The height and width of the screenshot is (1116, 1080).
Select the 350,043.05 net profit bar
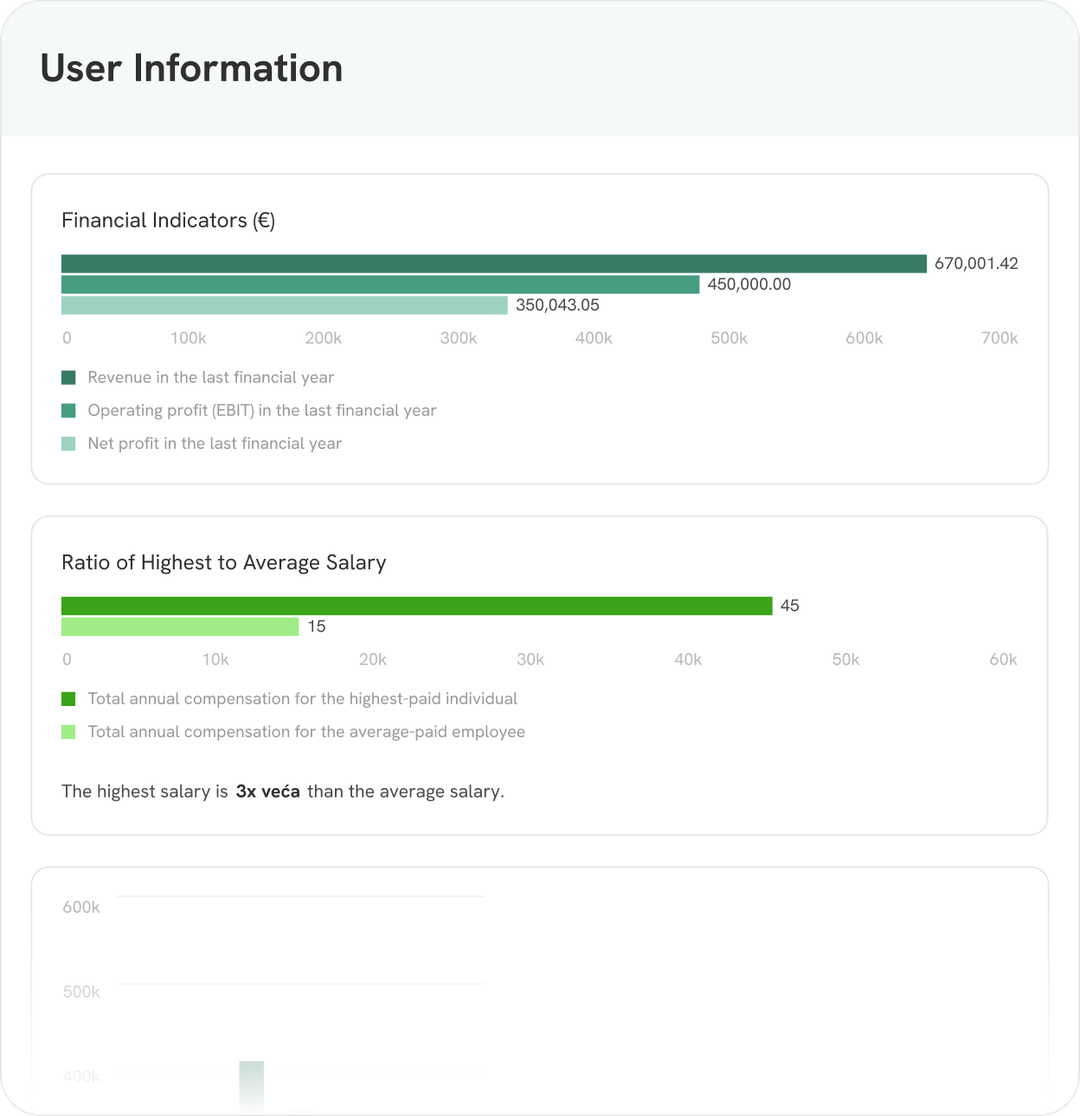pyautogui.click(x=284, y=305)
